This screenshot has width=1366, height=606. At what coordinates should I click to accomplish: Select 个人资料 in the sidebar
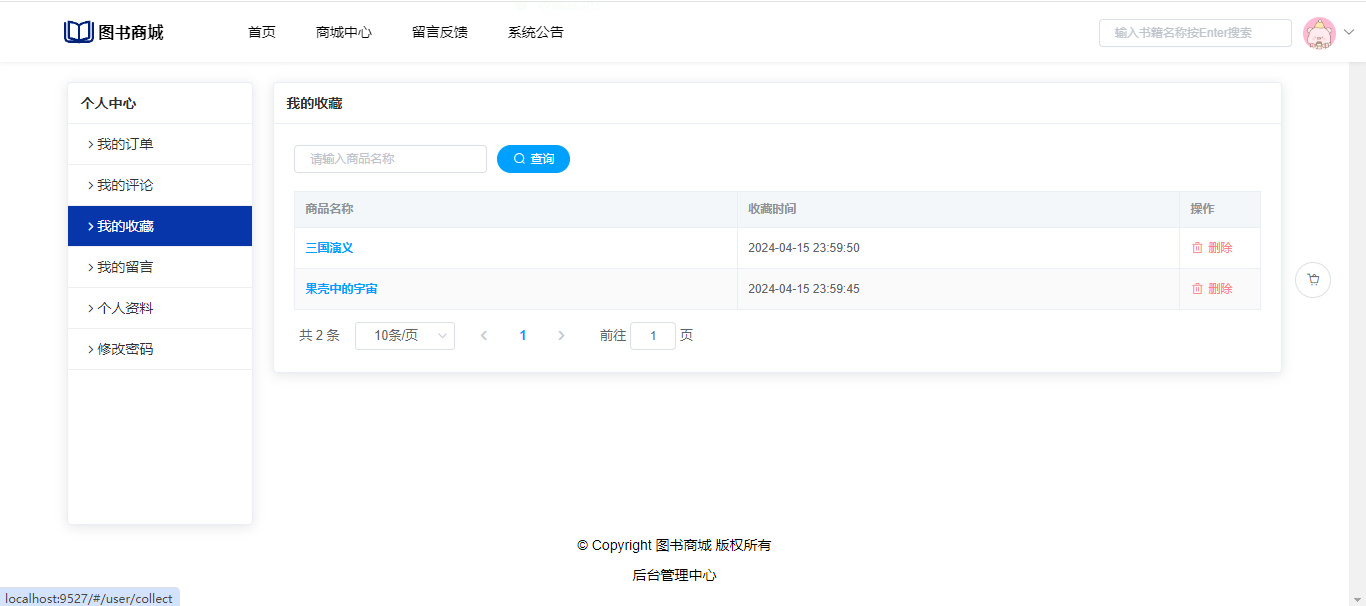pos(125,309)
